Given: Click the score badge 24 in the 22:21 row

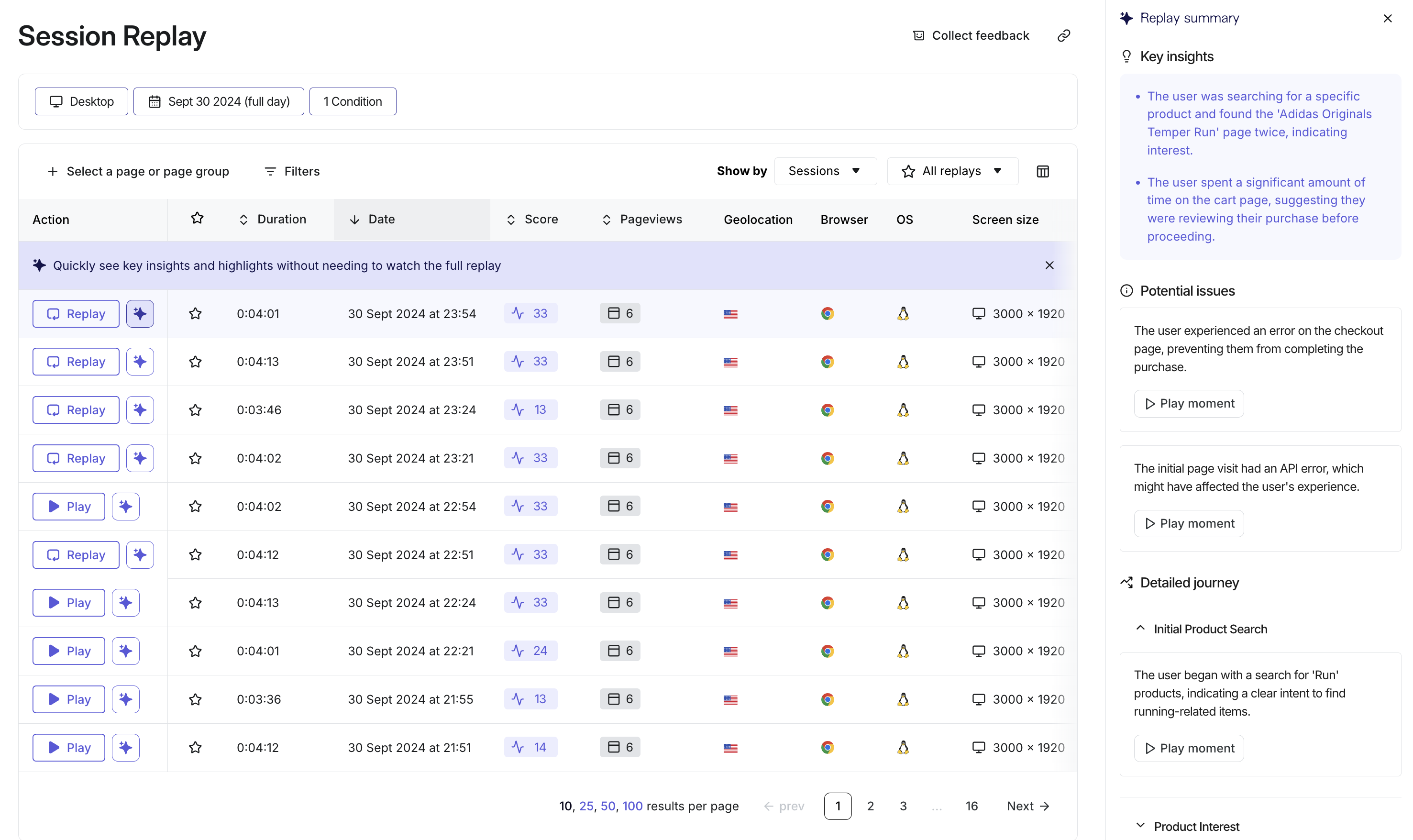Looking at the screenshot, I should (530, 651).
